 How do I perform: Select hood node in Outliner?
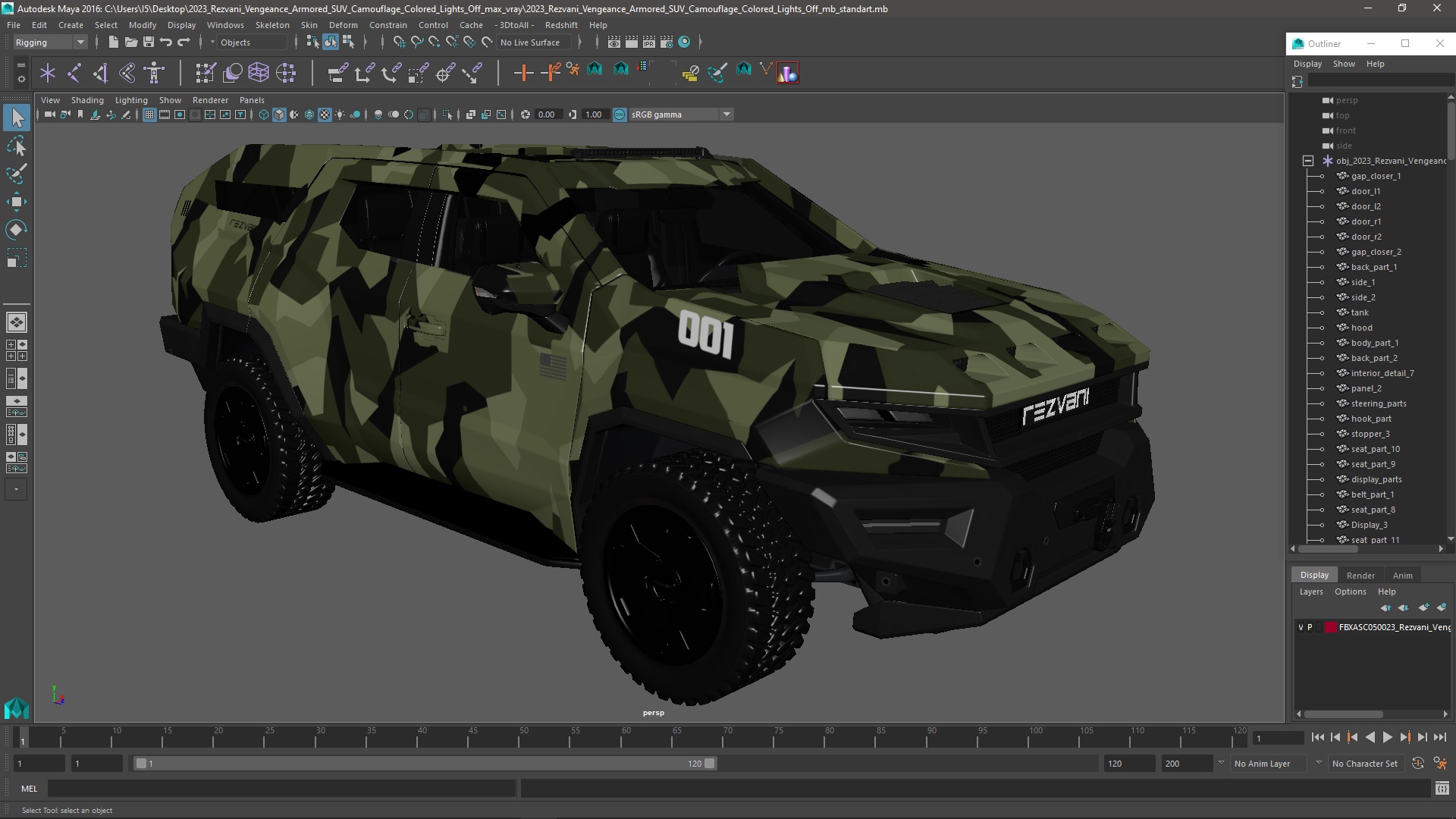coord(1361,328)
